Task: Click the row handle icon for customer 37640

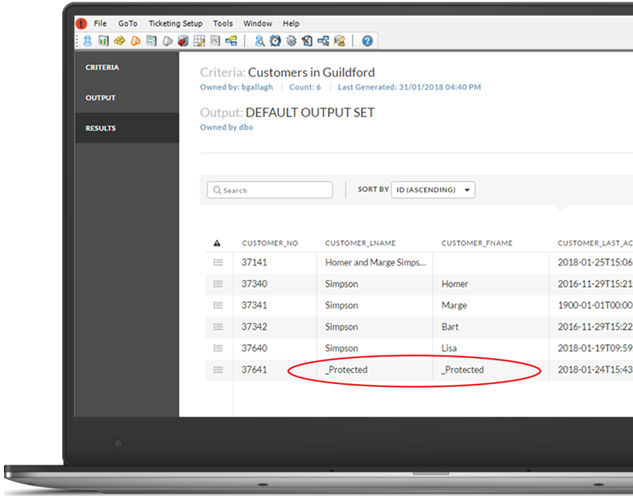Action: pyautogui.click(x=218, y=348)
